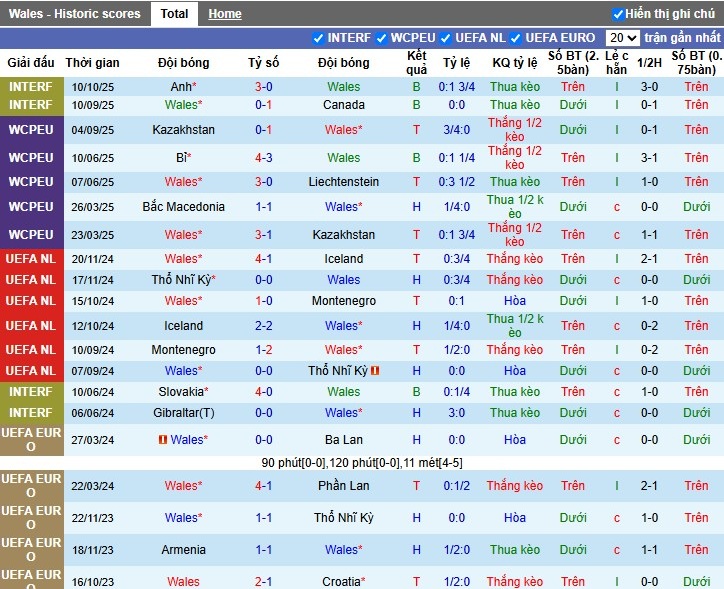Screen dimensions: 724x589
Task: Click the 3-0 score of Anh vs Wales
Action: point(264,87)
